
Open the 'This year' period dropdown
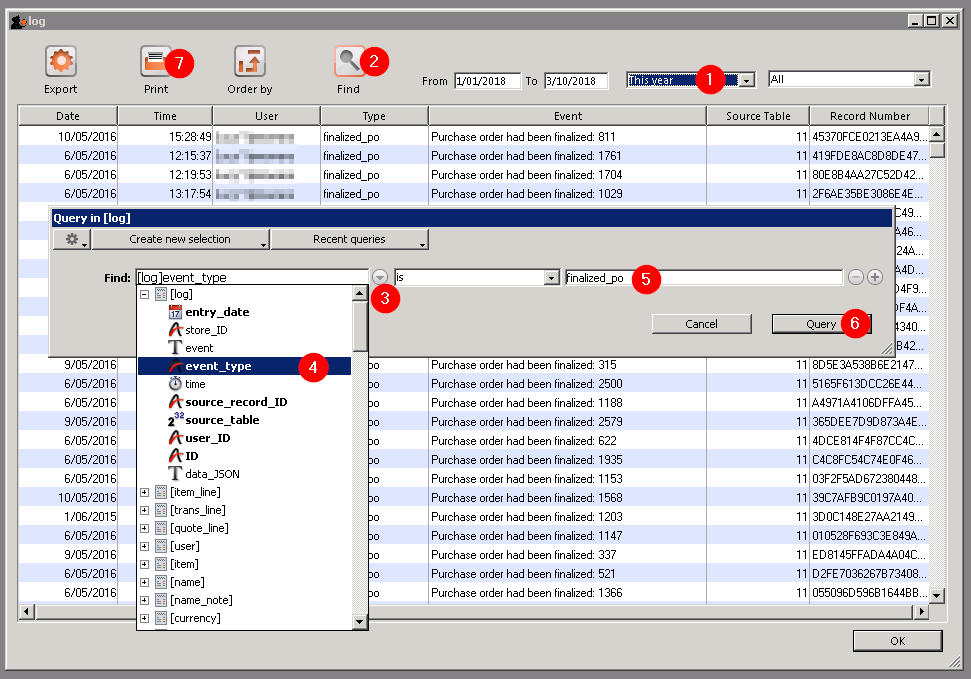click(x=746, y=80)
